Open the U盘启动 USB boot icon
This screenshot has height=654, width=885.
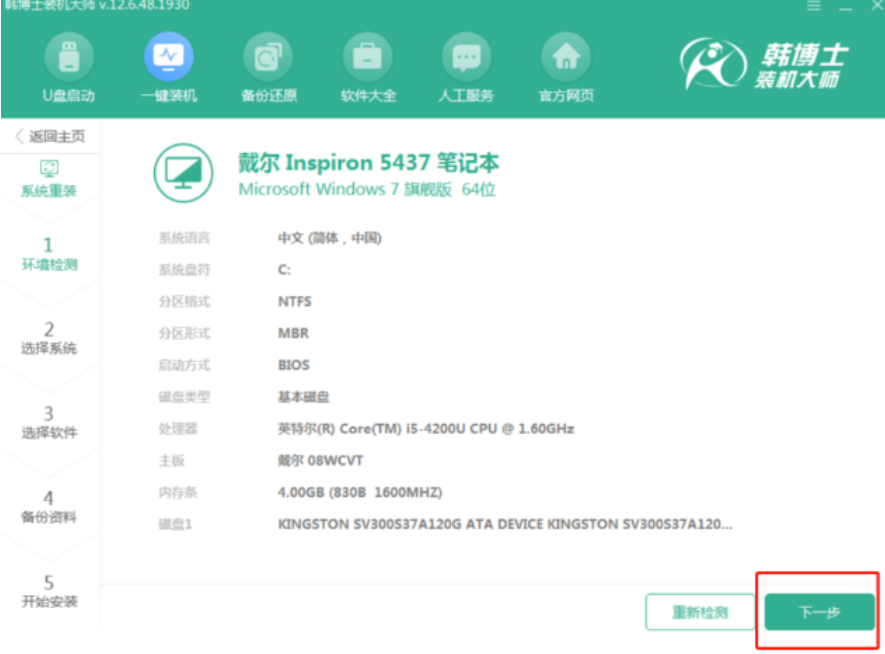point(69,57)
